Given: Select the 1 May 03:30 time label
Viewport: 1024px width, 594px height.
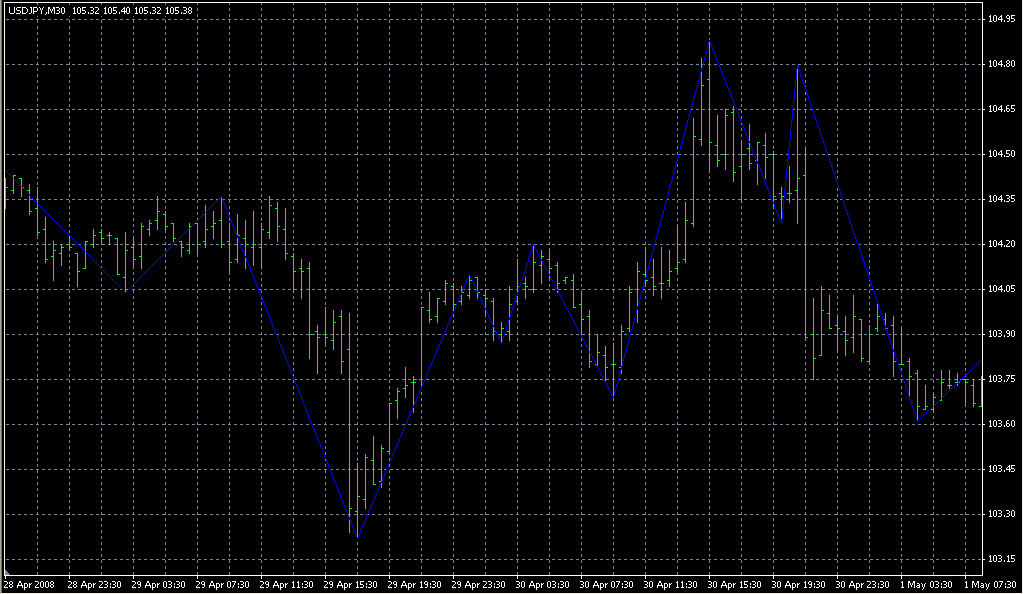Looking at the screenshot, I should (x=927, y=584).
